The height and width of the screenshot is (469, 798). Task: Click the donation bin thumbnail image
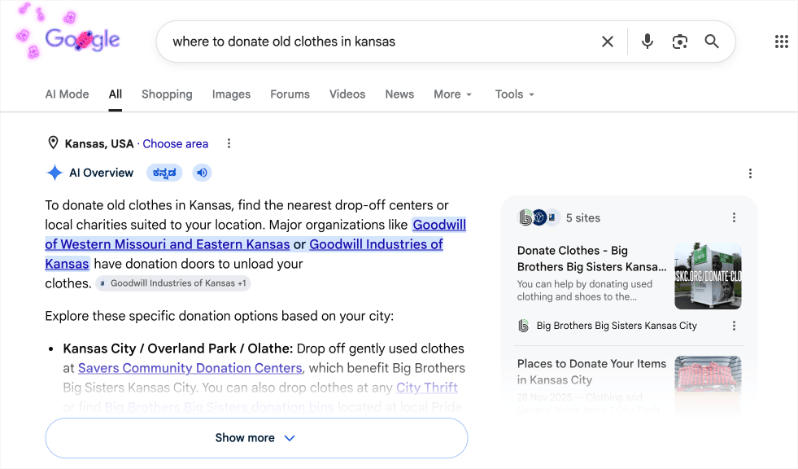click(708, 276)
